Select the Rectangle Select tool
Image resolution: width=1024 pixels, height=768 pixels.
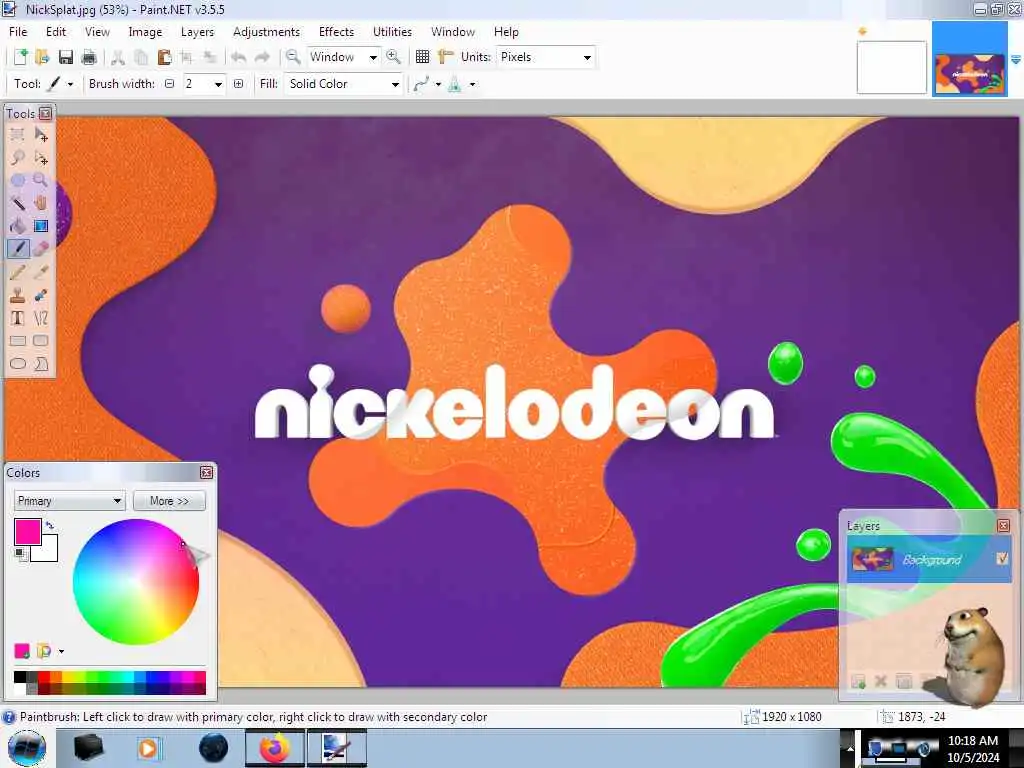pyautogui.click(x=18, y=135)
